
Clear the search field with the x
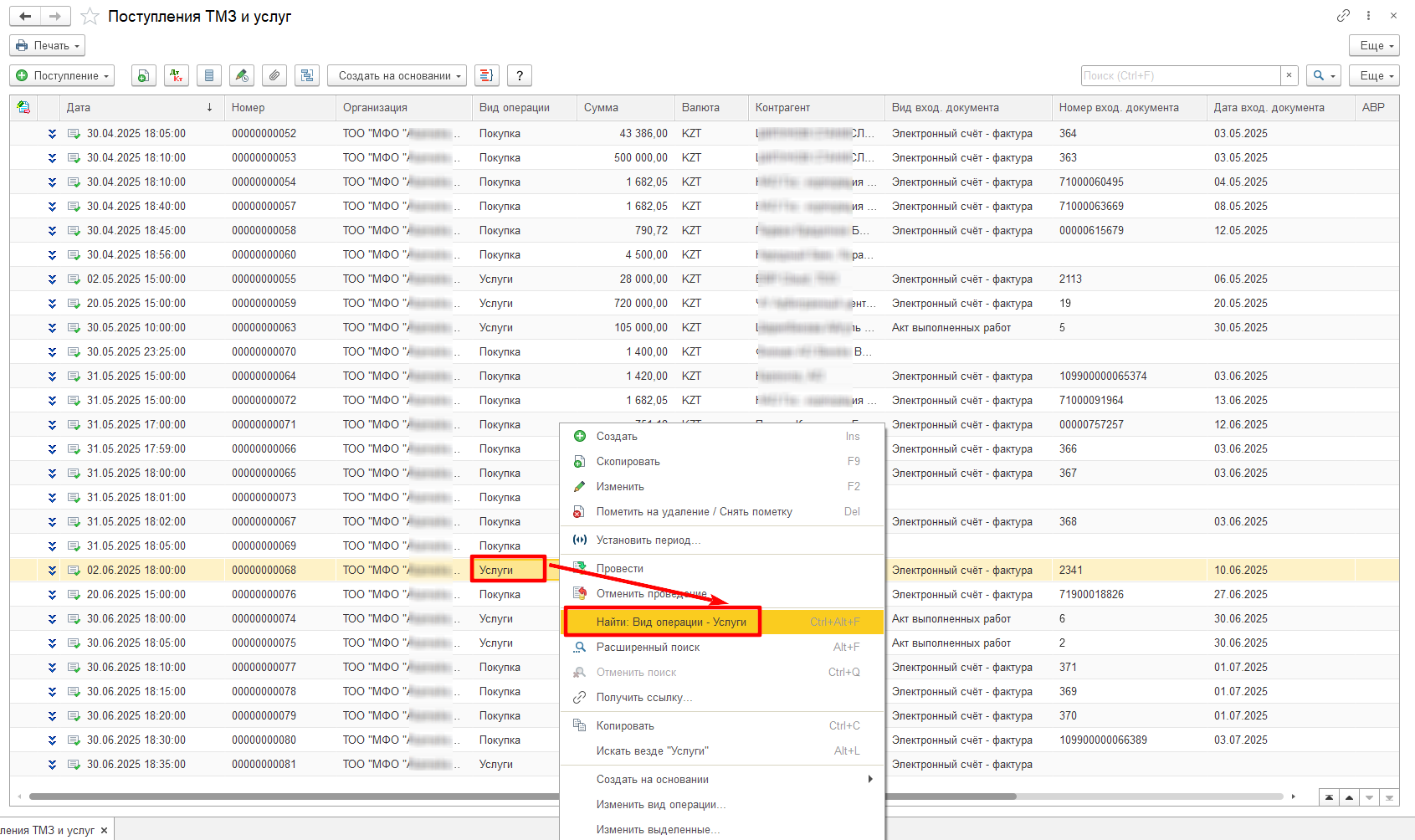(x=1289, y=75)
